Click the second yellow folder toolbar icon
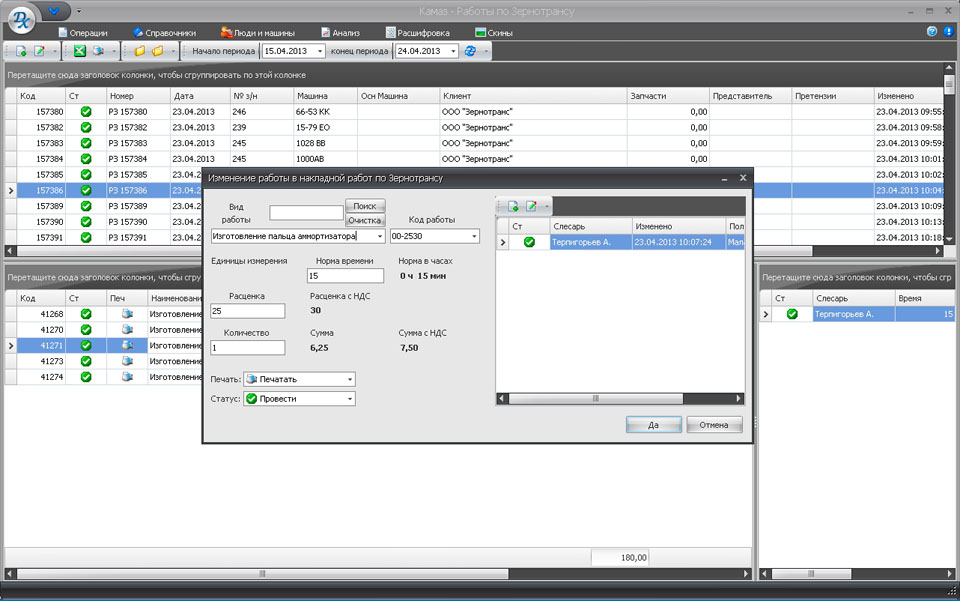The height and width of the screenshot is (601, 960). tap(158, 51)
